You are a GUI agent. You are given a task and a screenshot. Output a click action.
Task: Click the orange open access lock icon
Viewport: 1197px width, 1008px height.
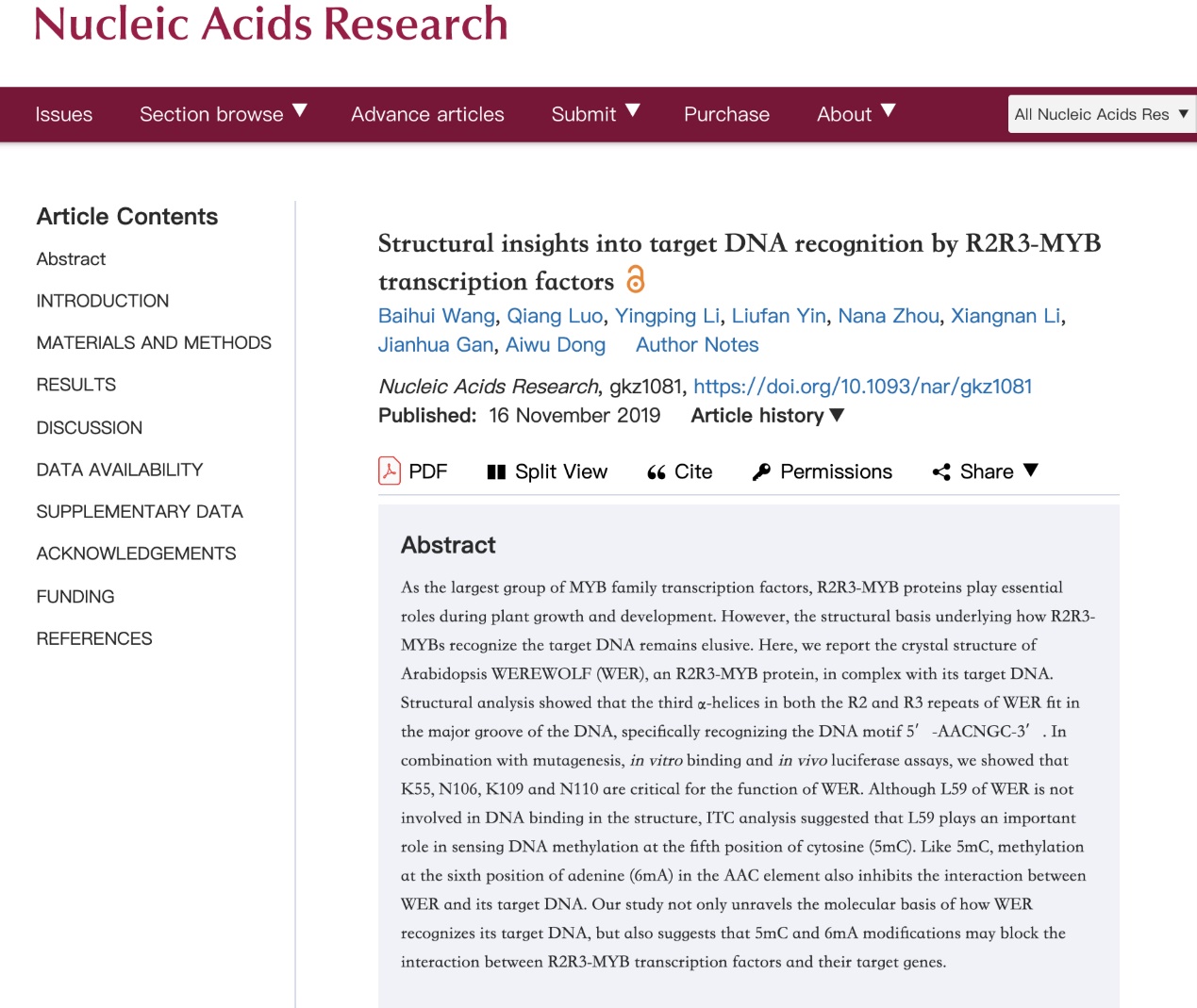click(636, 280)
